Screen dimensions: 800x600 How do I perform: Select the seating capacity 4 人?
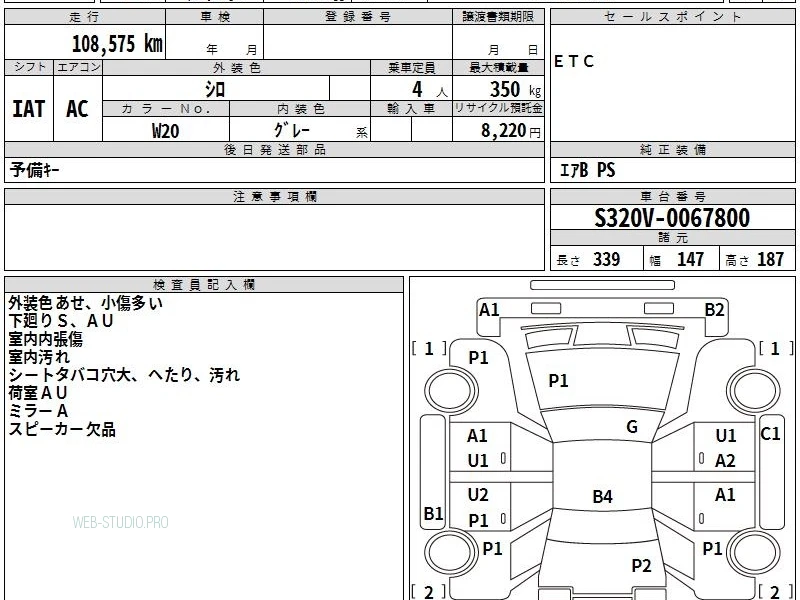coord(430,90)
